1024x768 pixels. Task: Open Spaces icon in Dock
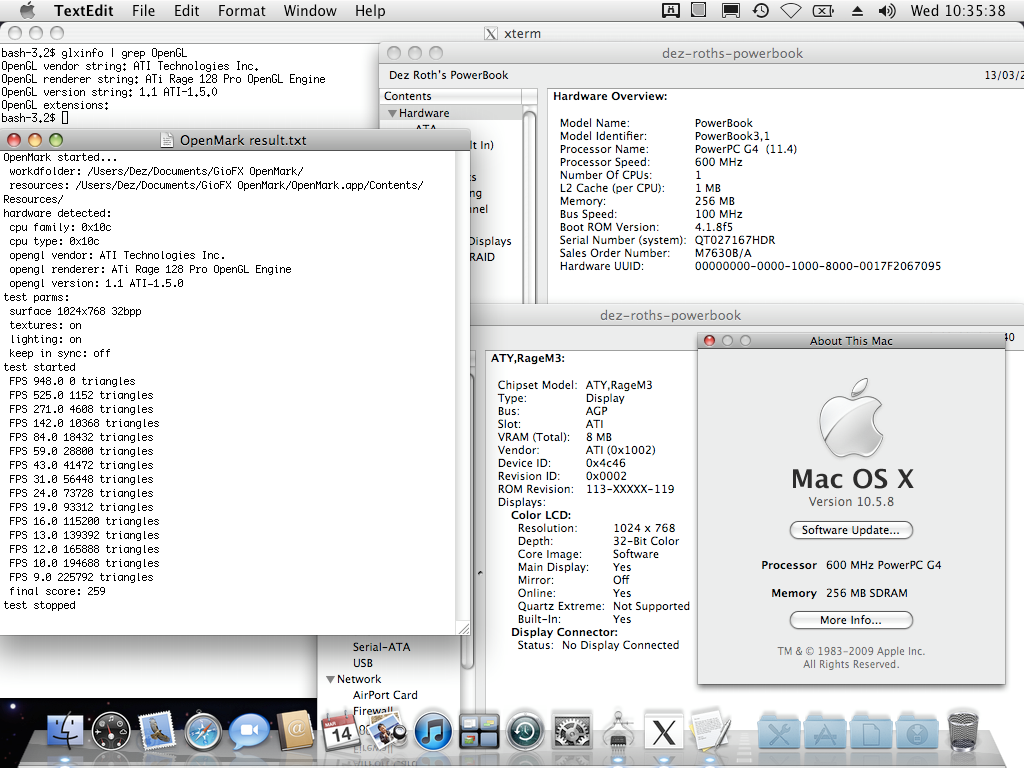coord(479,731)
